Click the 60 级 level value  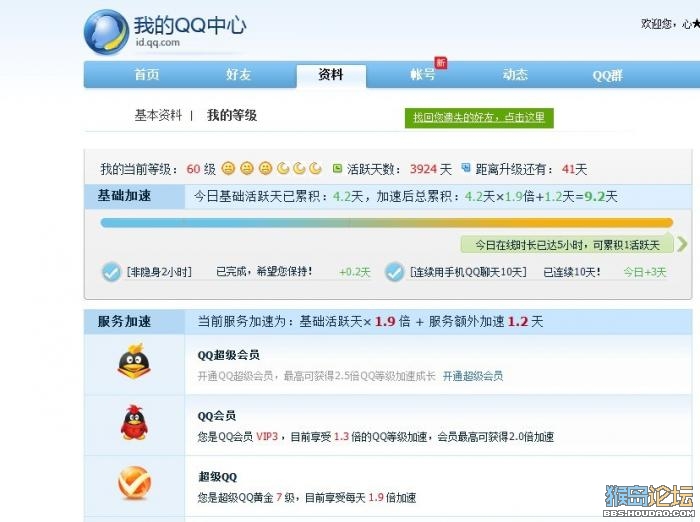pyautogui.click(x=201, y=169)
